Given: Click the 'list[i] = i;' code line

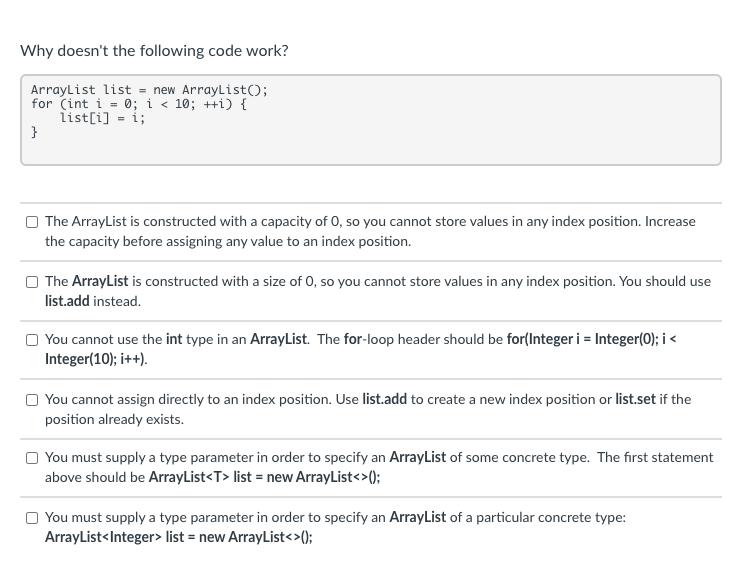Looking at the screenshot, I should 102,118.
